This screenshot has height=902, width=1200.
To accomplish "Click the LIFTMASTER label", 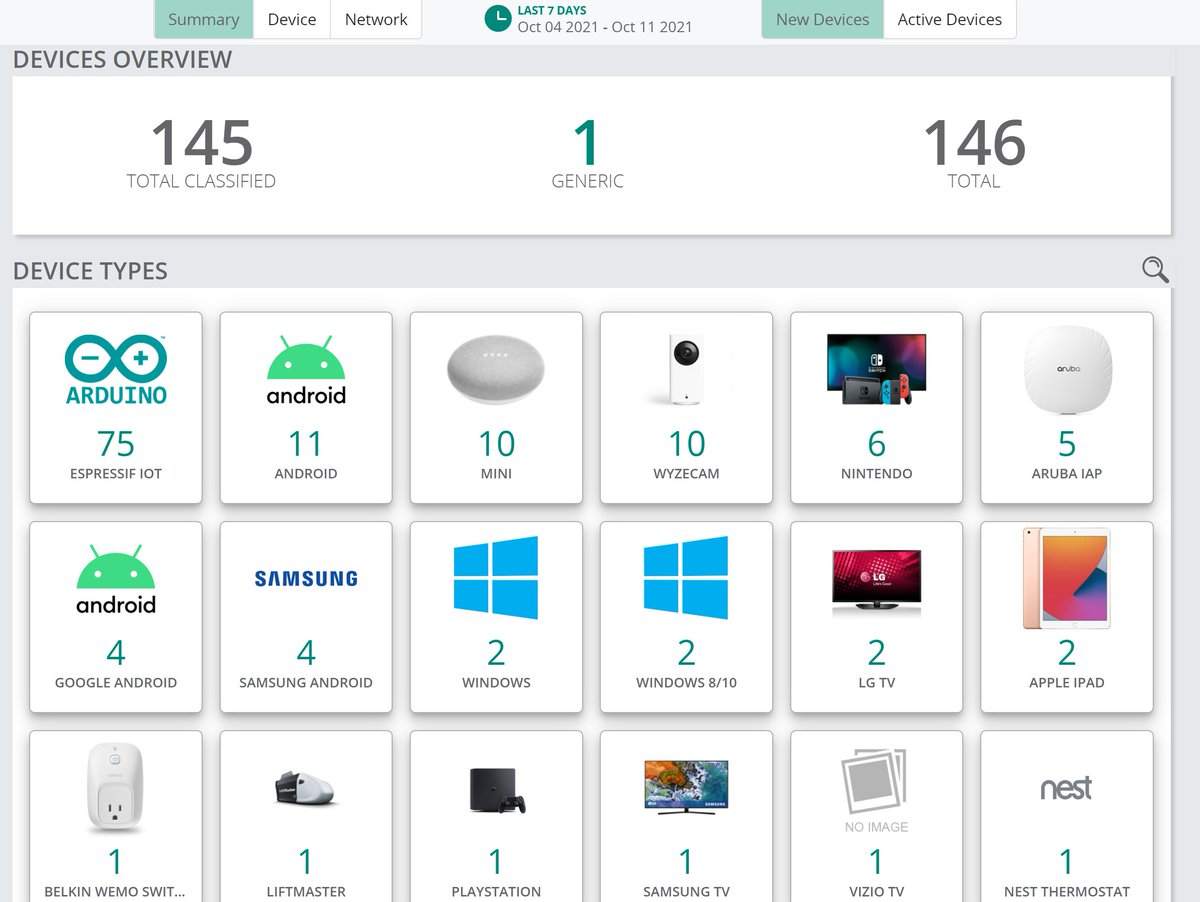I will tap(306, 891).
